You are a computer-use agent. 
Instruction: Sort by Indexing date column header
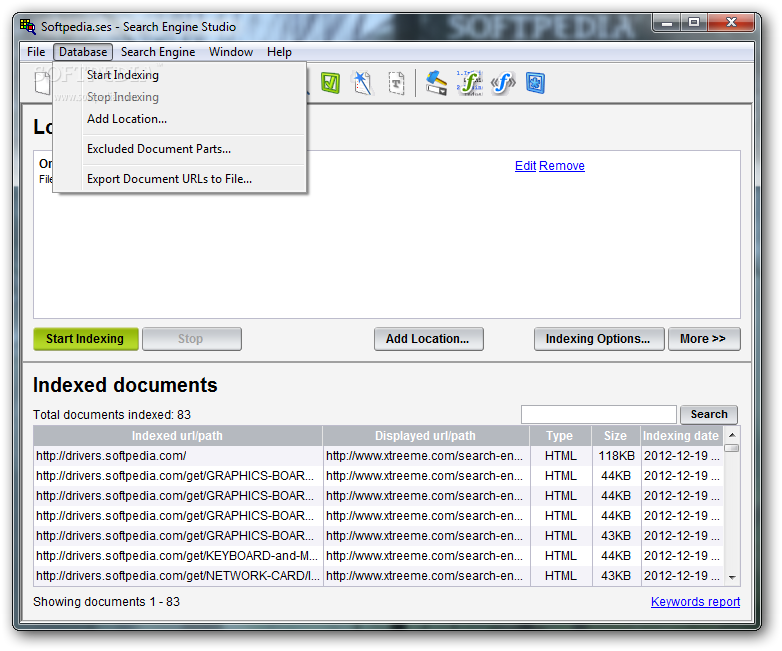tap(681, 435)
